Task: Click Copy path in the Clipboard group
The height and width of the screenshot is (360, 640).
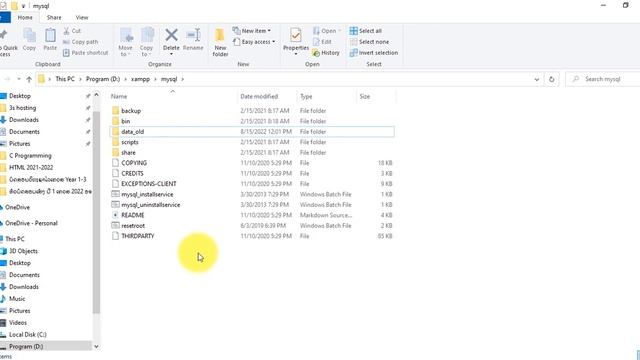Action: pyautogui.click(x=80, y=42)
